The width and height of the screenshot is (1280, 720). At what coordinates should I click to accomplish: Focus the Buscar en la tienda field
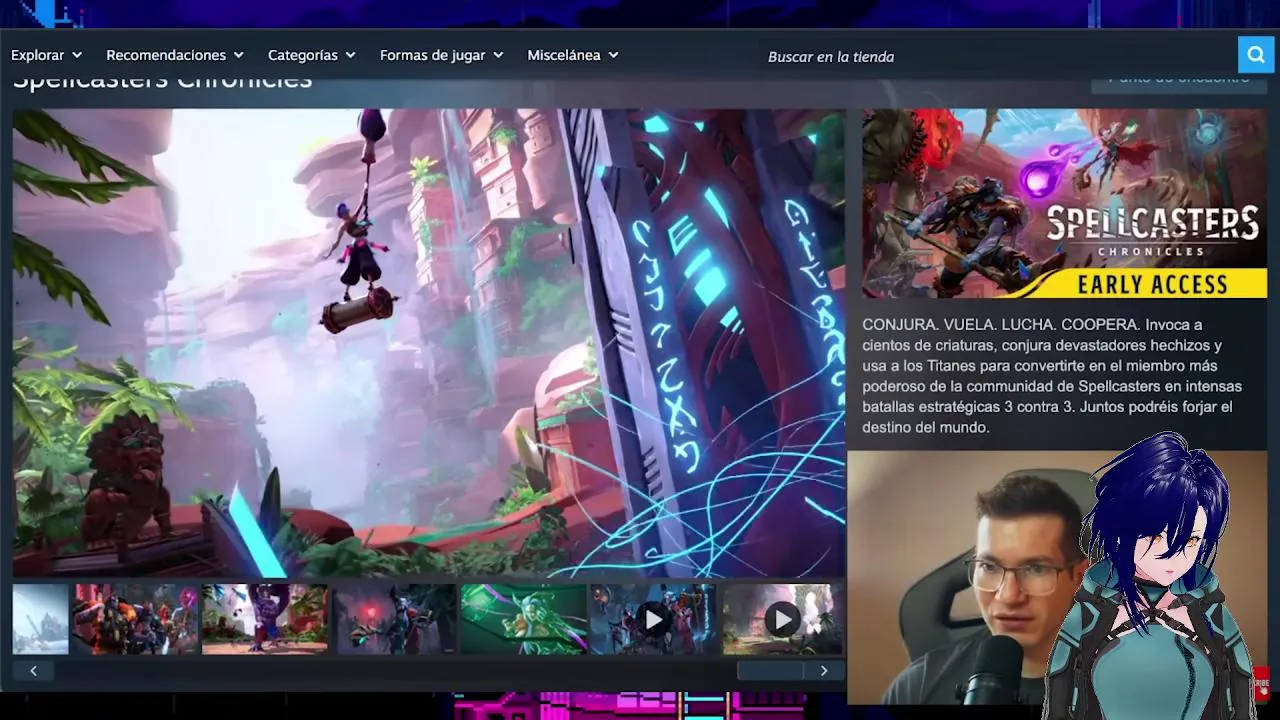point(996,56)
